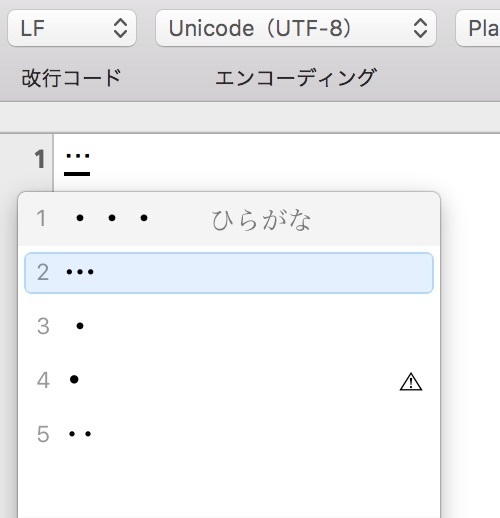Click the エンコーディング toolbar label

pyautogui.click(x=296, y=78)
